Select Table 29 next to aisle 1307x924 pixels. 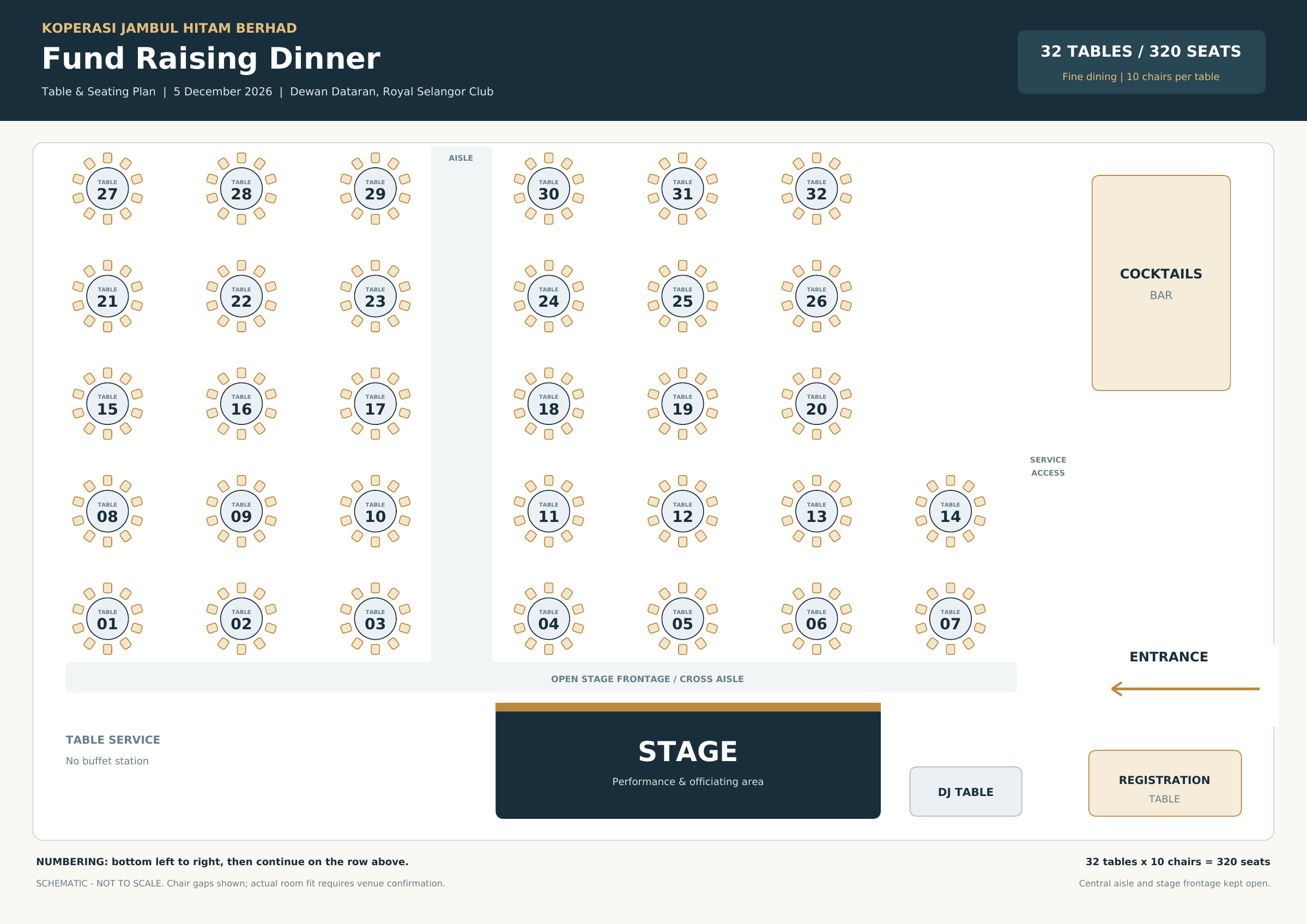click(x=375, y=189)
